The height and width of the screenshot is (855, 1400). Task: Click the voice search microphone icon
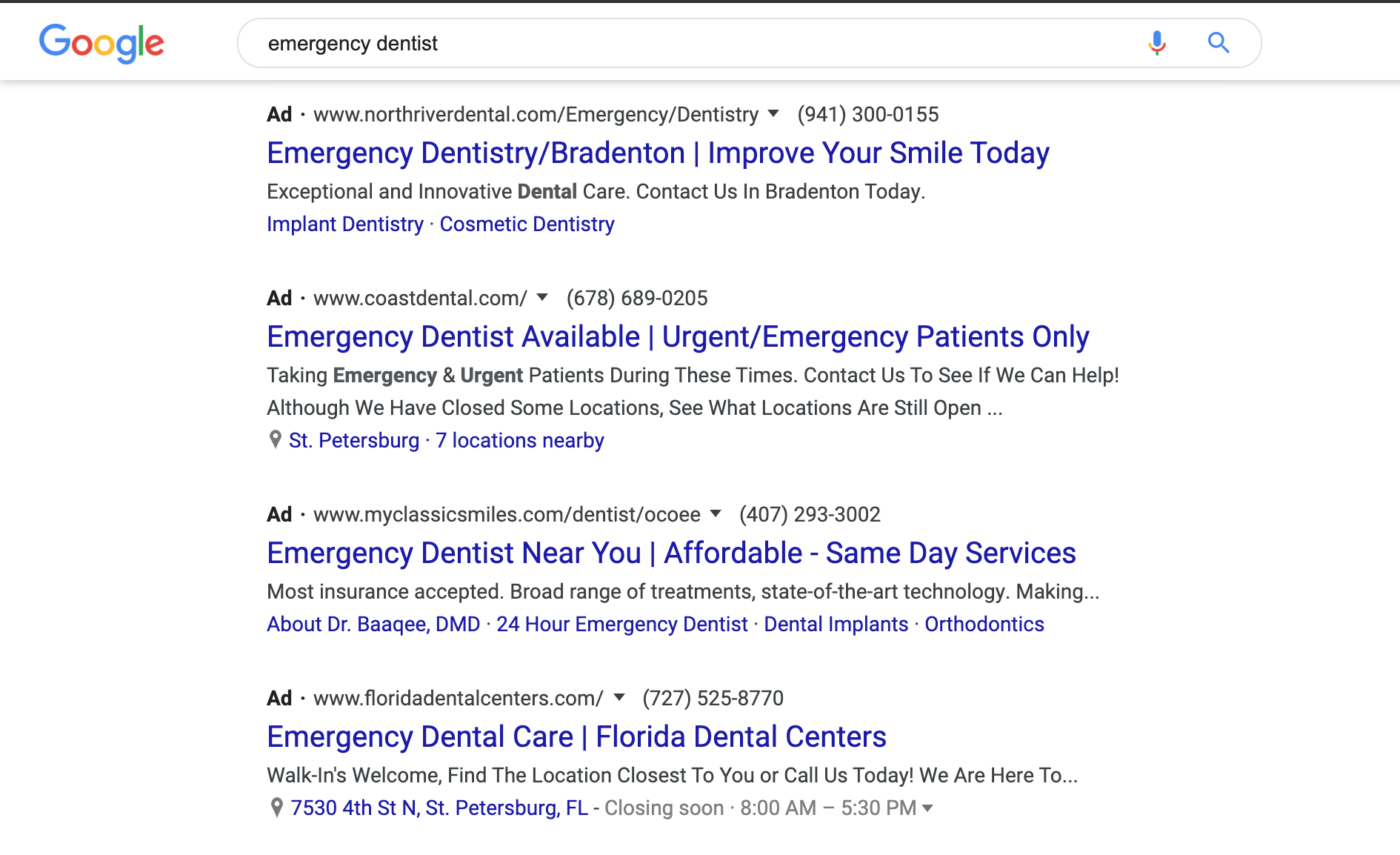pyautogui.click(x=1157, y=43)
